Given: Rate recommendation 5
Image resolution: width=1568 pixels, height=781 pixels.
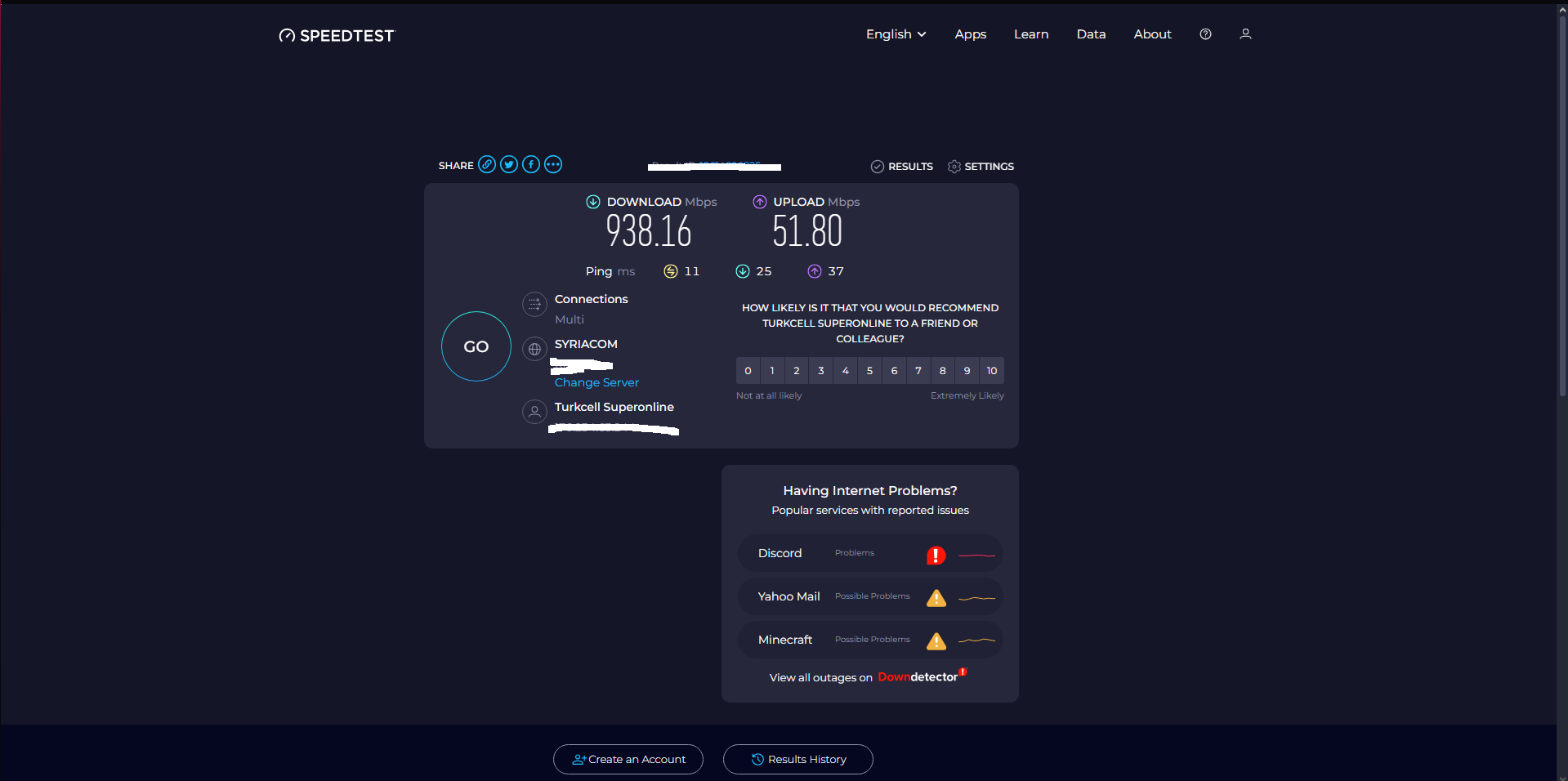Looking at the screenshot, I should 869,370.
